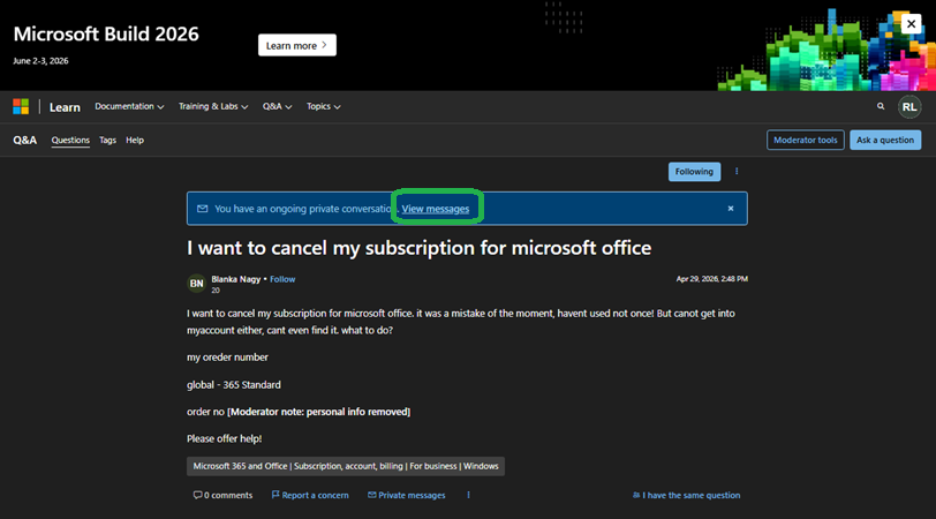Image resolution: width=936 pixels, height=519 pixels.
Task: Follow Blanka Nagy
Action: point(282,279)
